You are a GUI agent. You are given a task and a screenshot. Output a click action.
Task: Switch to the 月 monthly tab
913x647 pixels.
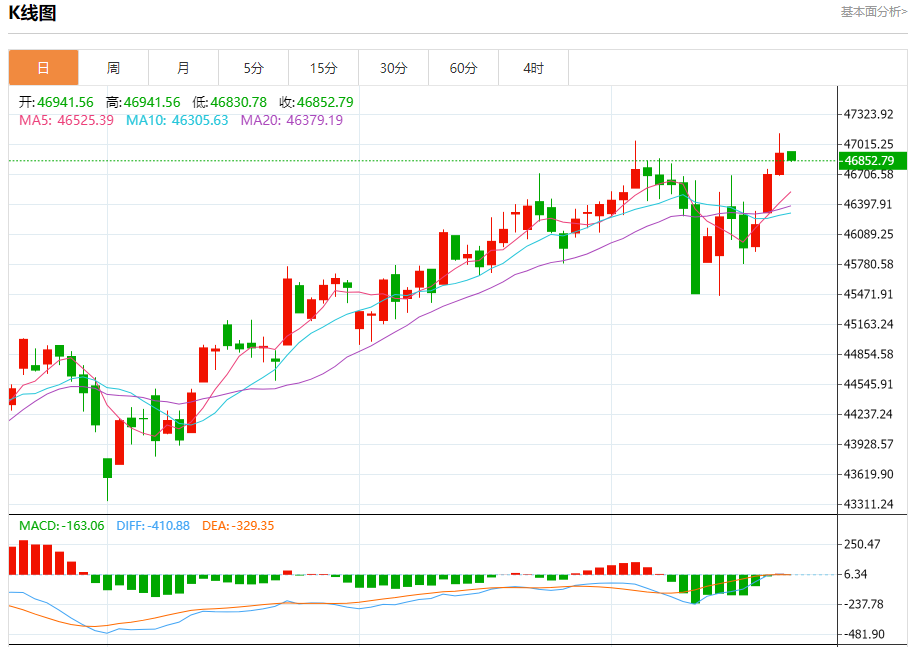click(183, 68)
